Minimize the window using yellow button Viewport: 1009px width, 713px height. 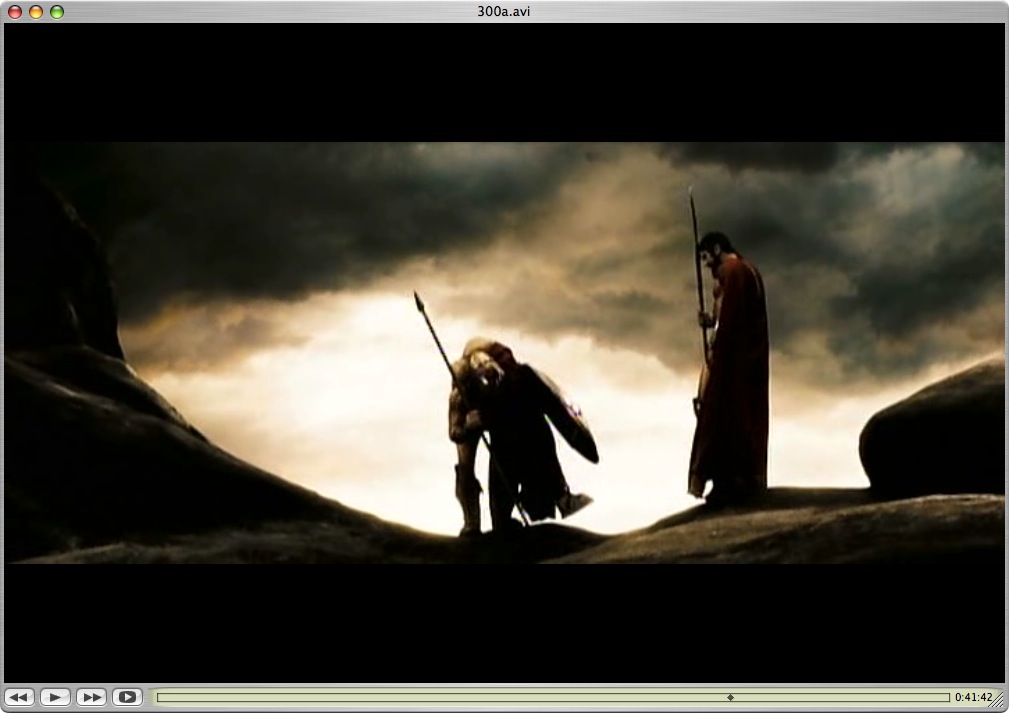(36, 12)
